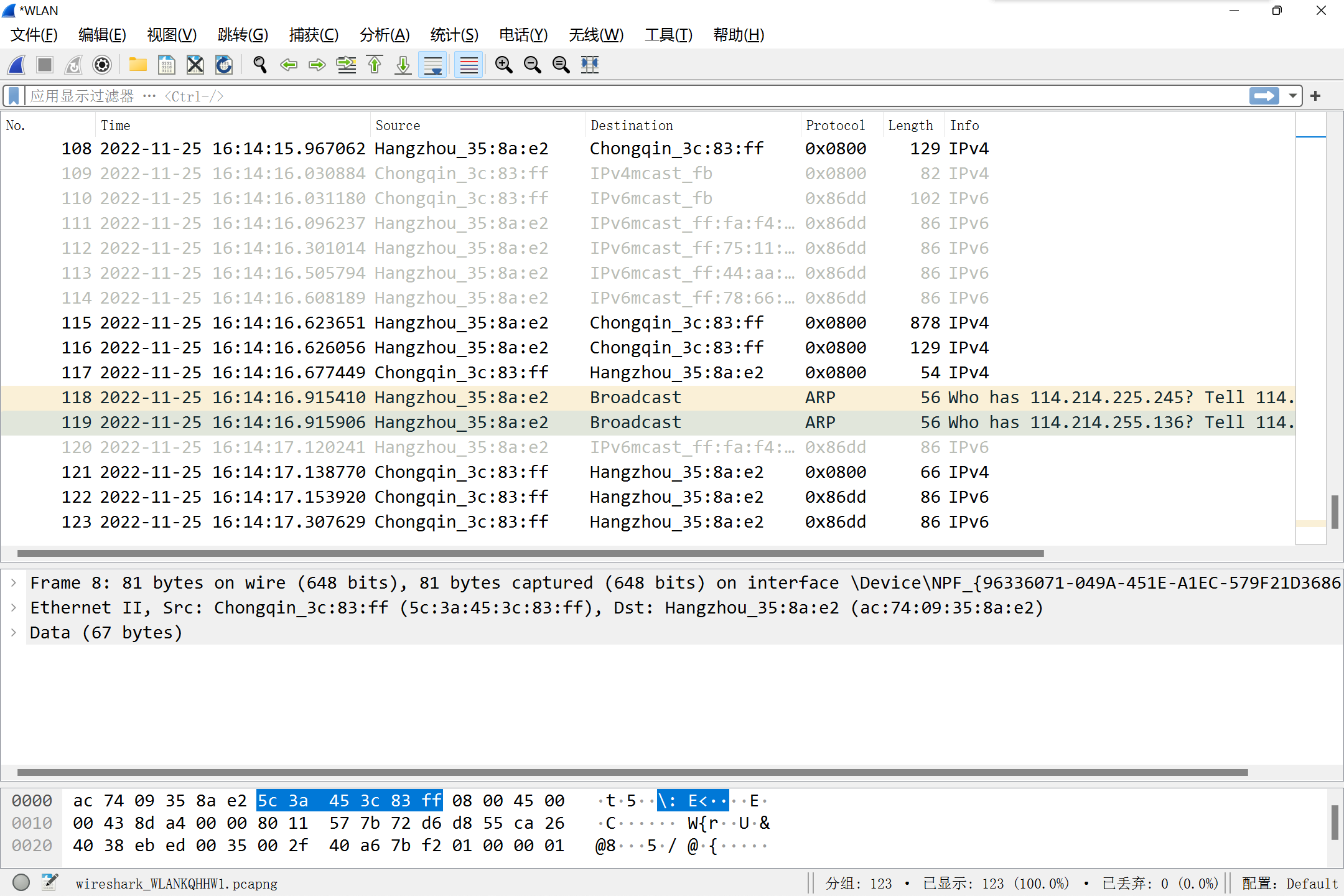Open the capture options gear icon
This screenshot has width=1344, height=896.
point(101,65)
